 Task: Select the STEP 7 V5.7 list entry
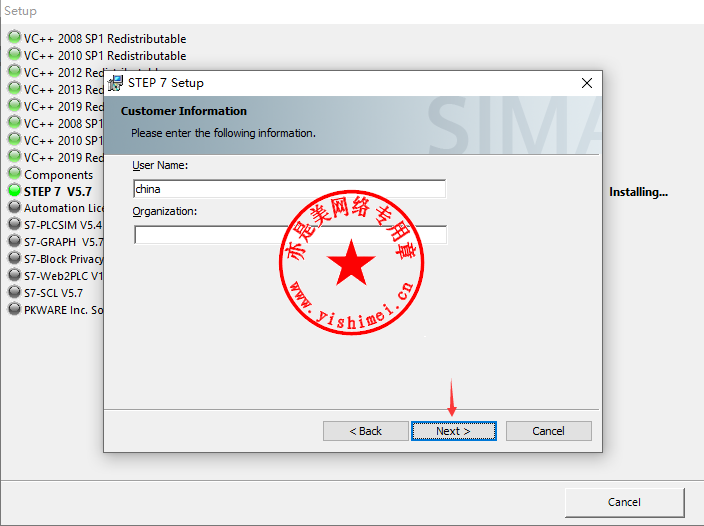tap(58, 192)
